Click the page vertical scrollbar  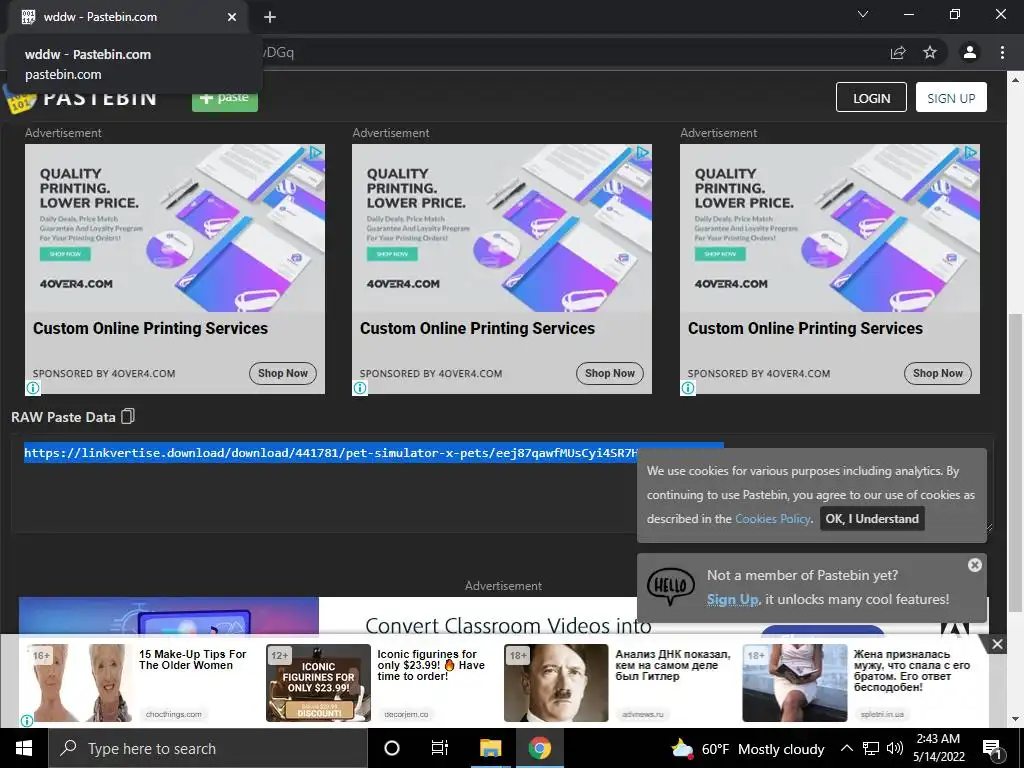coord(1014,464)
